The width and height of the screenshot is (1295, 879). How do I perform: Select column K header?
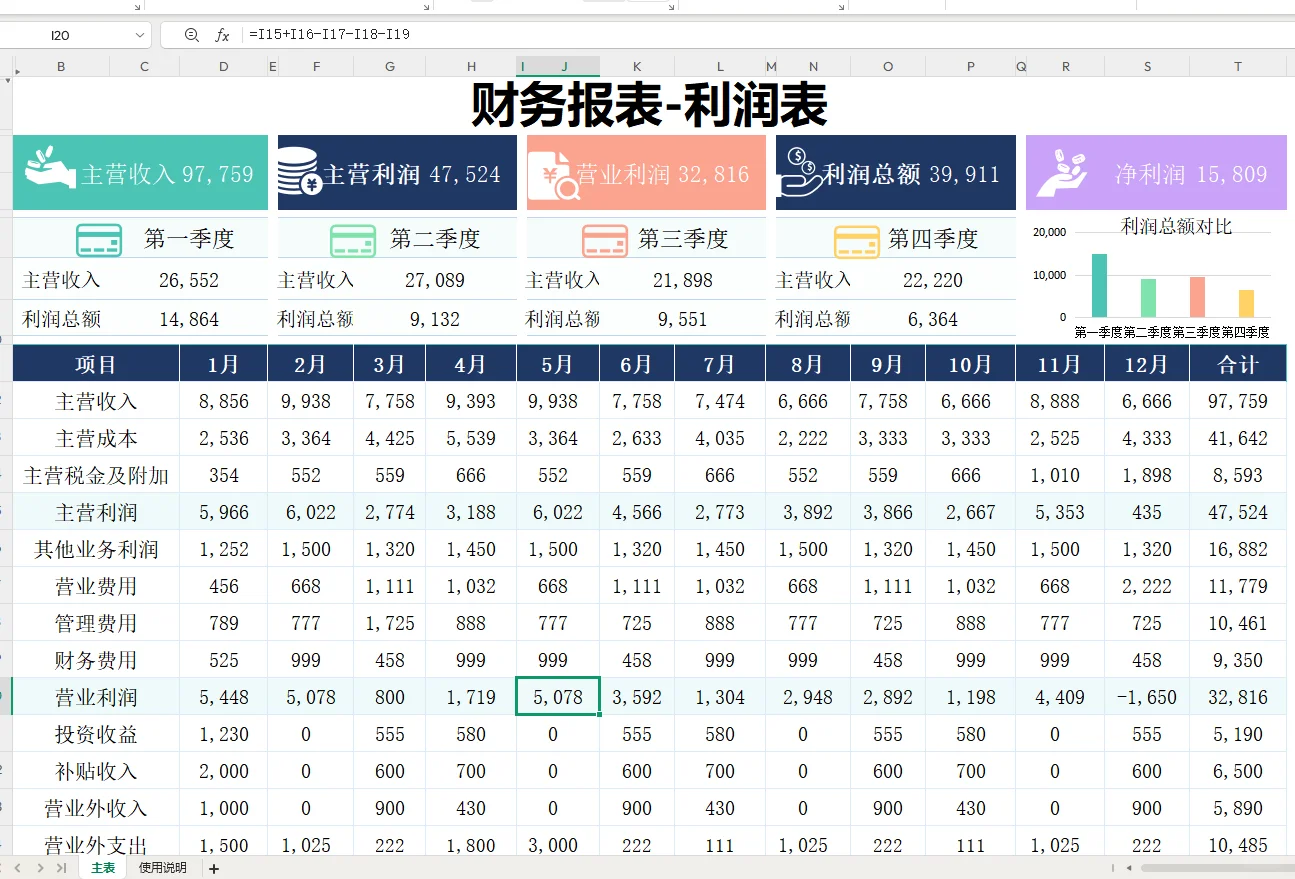pyautogui.click(x=637, y=67)
